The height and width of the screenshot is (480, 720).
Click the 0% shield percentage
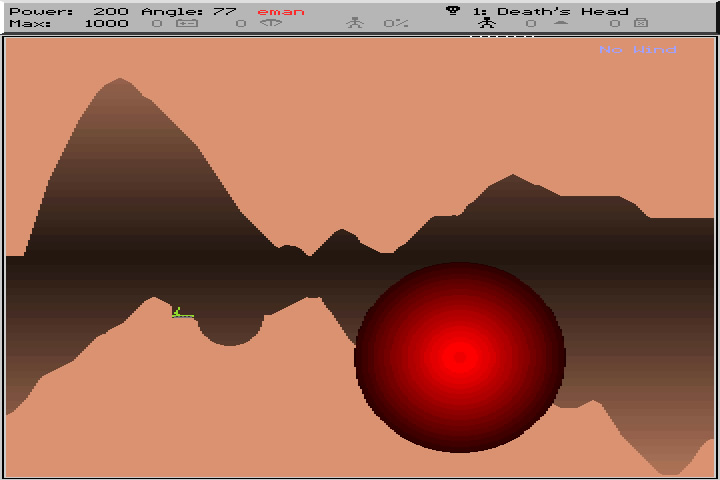[396, 23]
